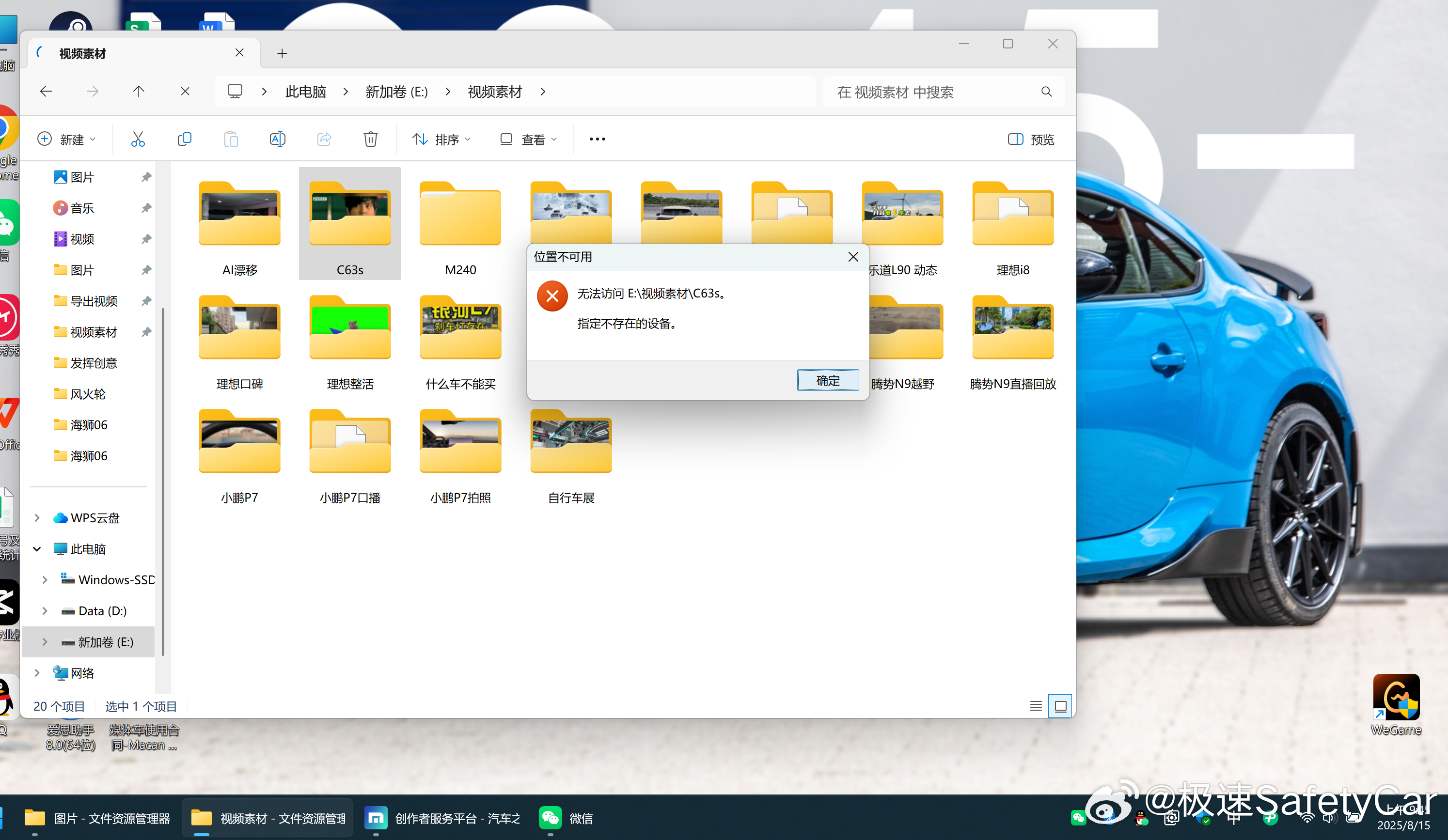Screen dimensions: 1448x840
Task: Select the 理想整活 folder
Action: (x=350, y=338)
